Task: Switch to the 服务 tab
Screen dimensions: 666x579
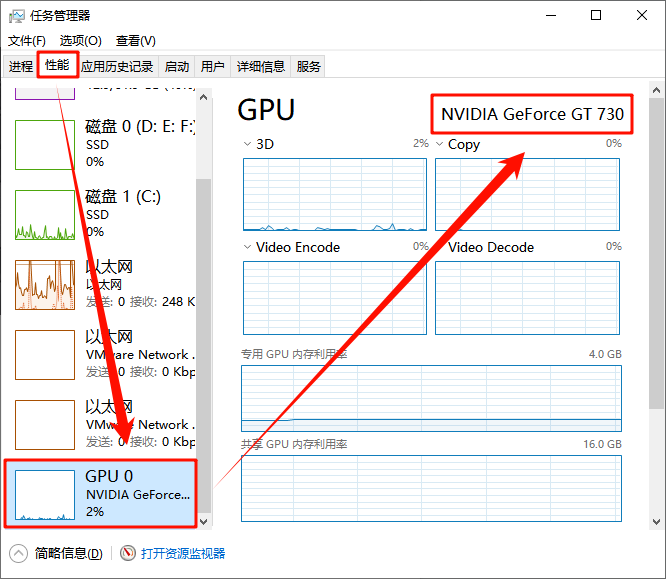Action: click(308, 66)
